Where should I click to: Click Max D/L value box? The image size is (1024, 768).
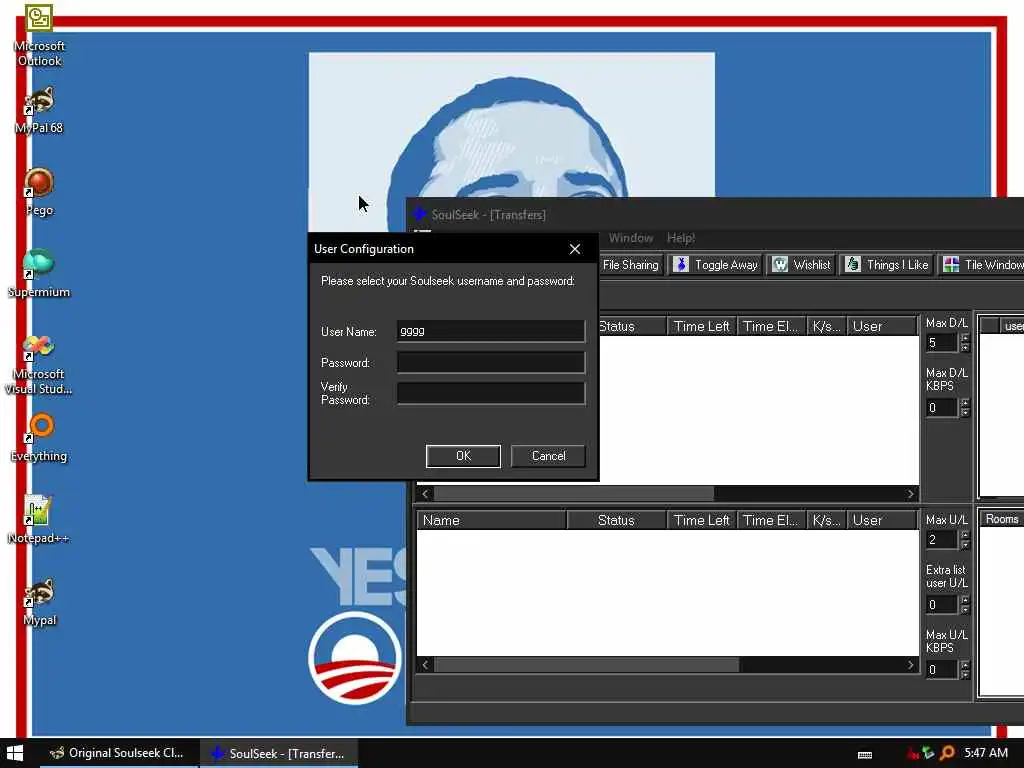942,342
